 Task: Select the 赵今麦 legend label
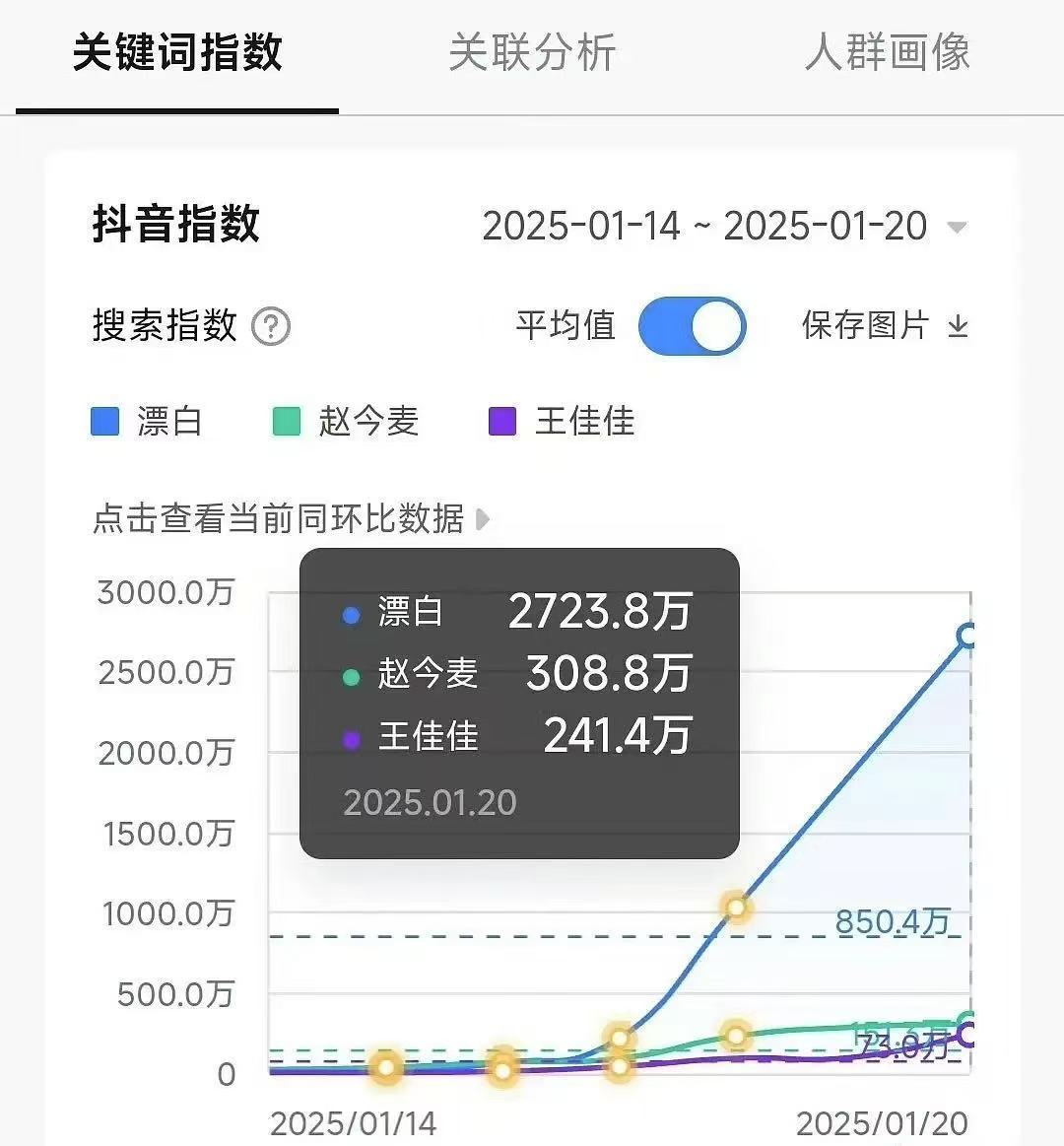(x=368, y=422)
